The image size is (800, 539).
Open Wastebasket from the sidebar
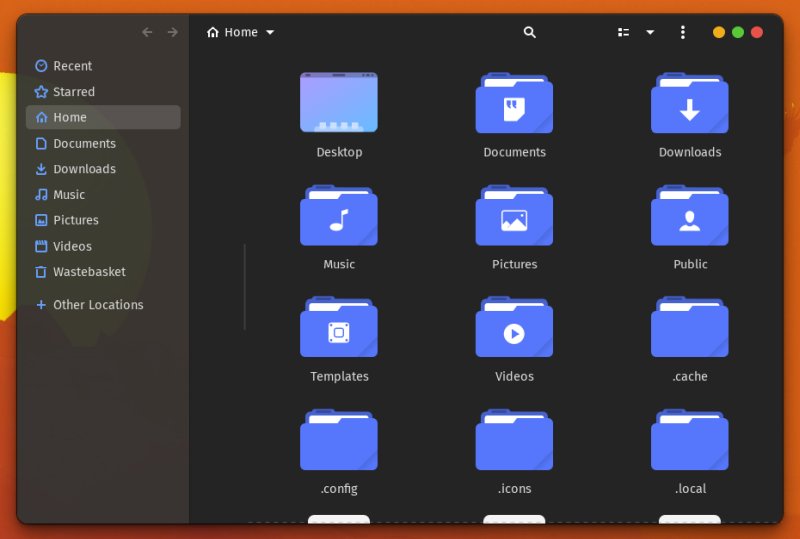88,272
